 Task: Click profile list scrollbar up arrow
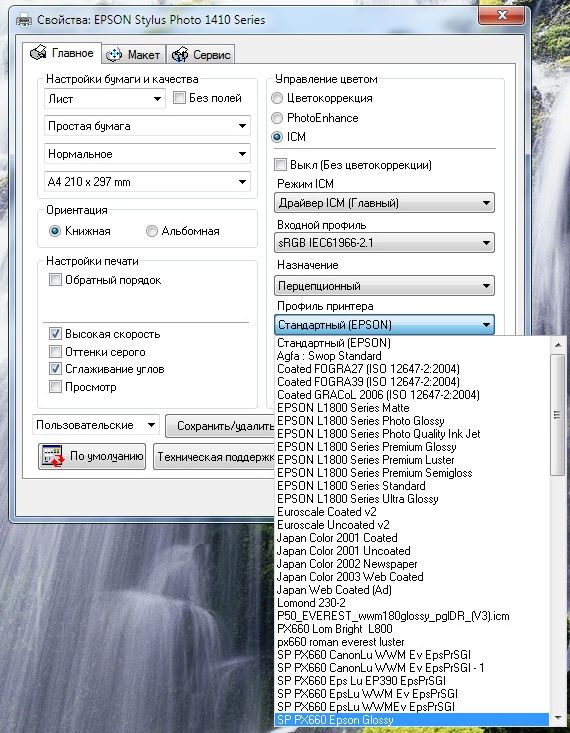tap(557, 345)
